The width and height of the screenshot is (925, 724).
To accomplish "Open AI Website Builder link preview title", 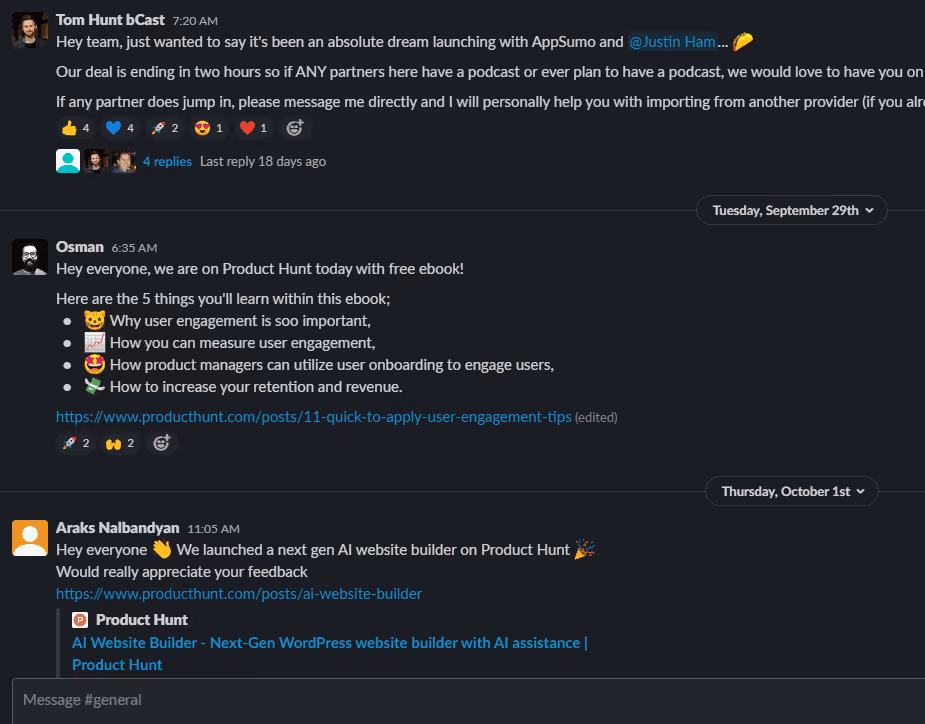I will 330,654.
